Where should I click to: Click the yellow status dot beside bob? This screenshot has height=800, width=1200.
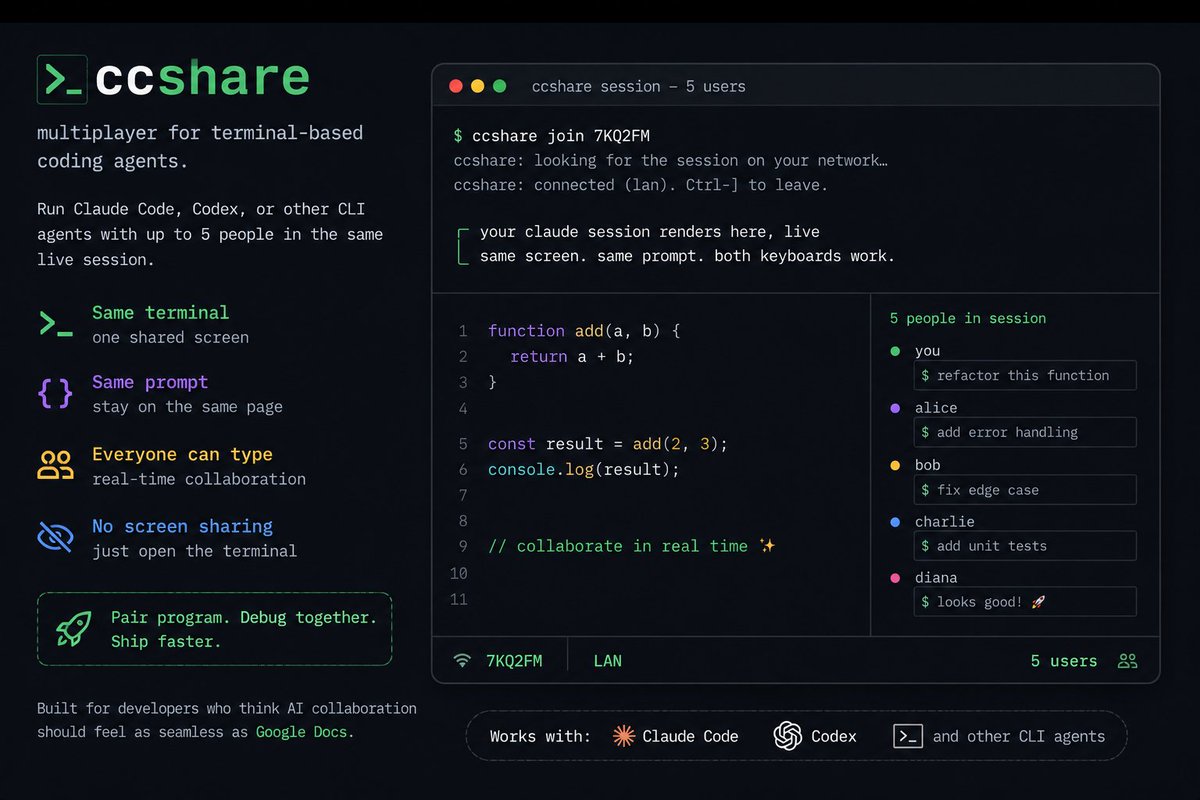tap(895, 465)
